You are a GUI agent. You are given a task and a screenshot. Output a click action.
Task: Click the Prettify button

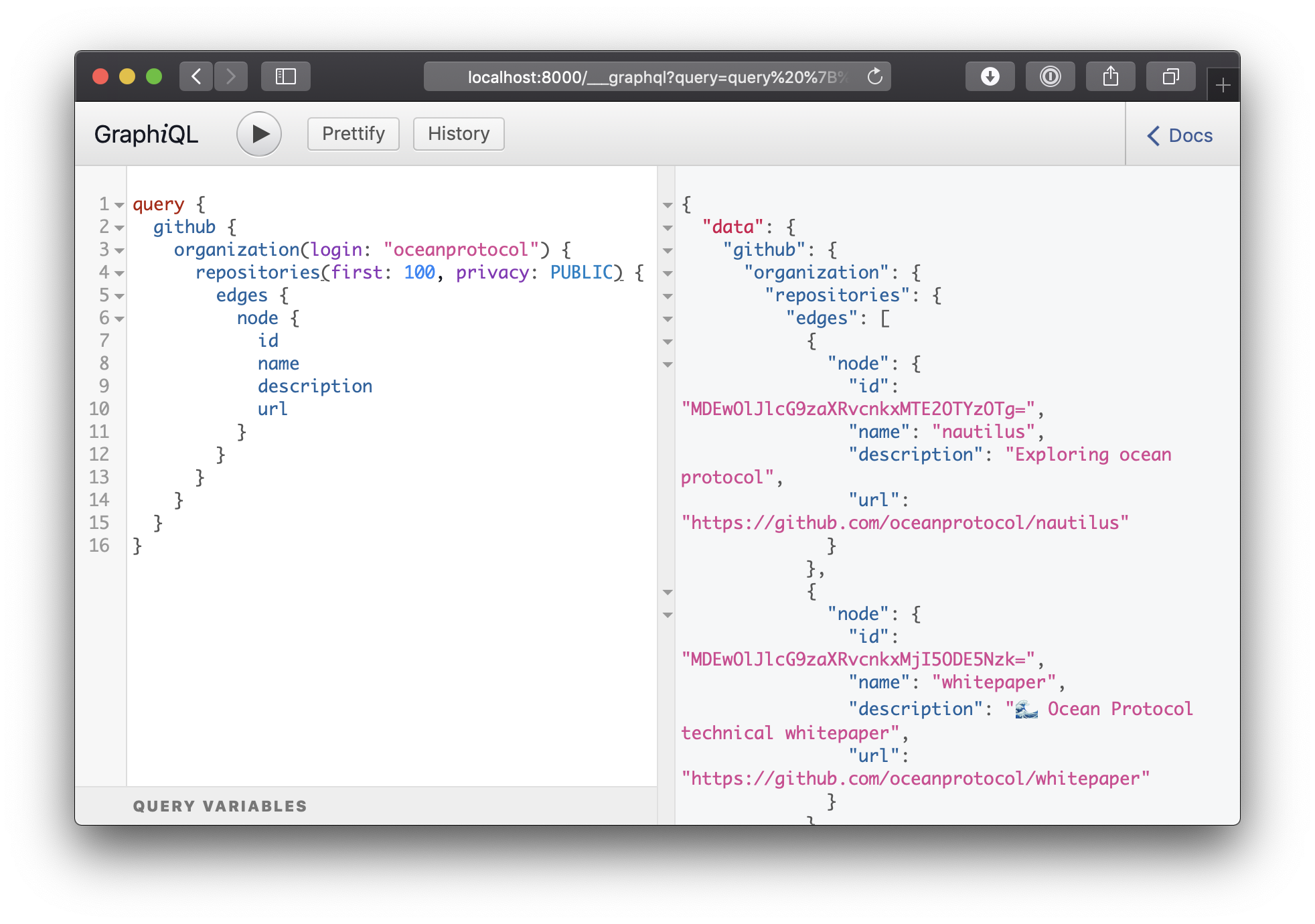(x=354, y=134)
